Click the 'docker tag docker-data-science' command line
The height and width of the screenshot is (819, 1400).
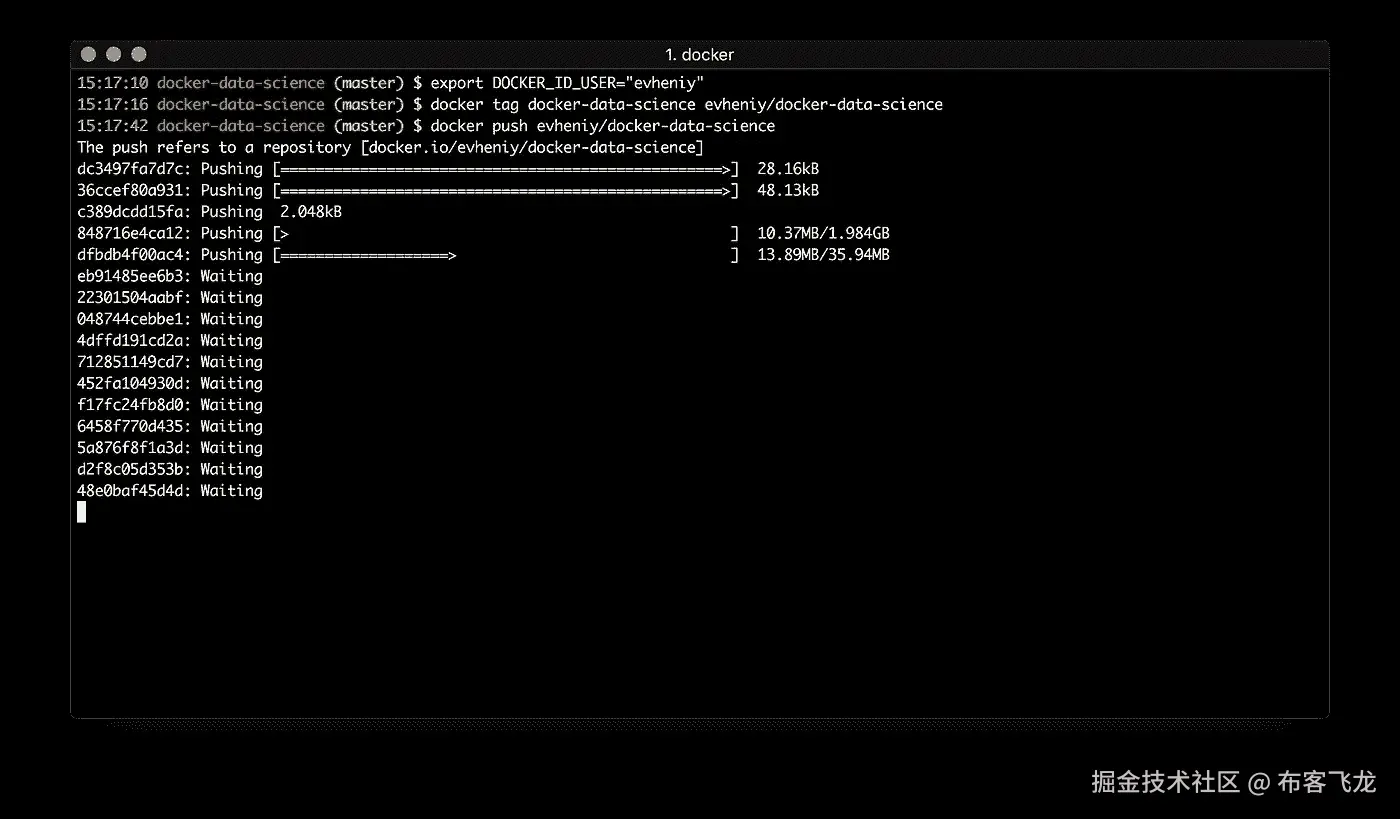click(x=687, y=104)
